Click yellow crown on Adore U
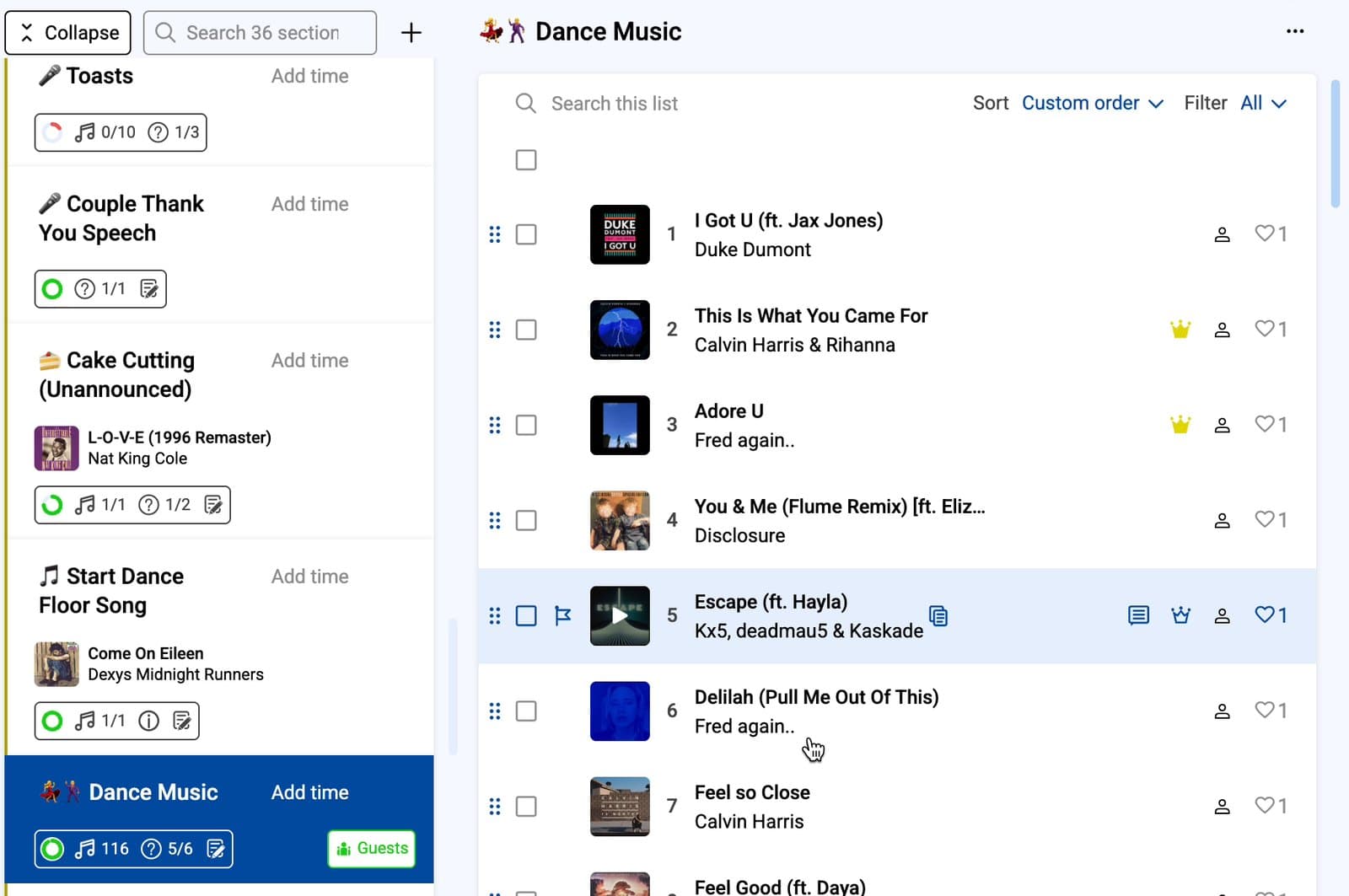Screen dimensions: 1349x896 (1180, 425)
